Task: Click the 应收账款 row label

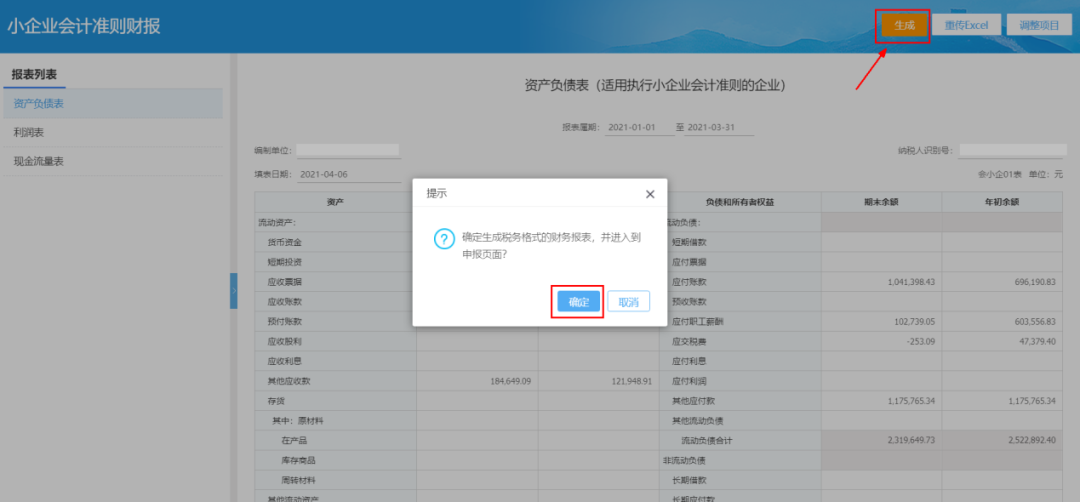Action: point(284,302)
